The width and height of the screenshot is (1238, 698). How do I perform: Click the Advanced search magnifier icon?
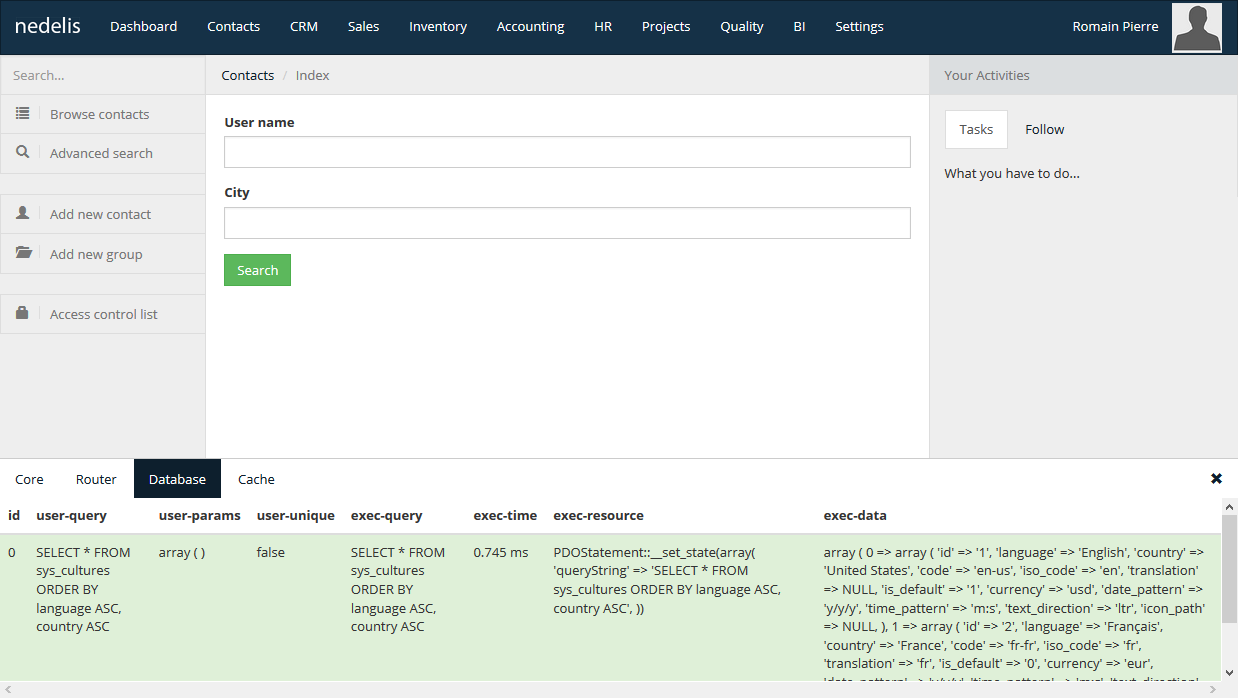point(22,153)
